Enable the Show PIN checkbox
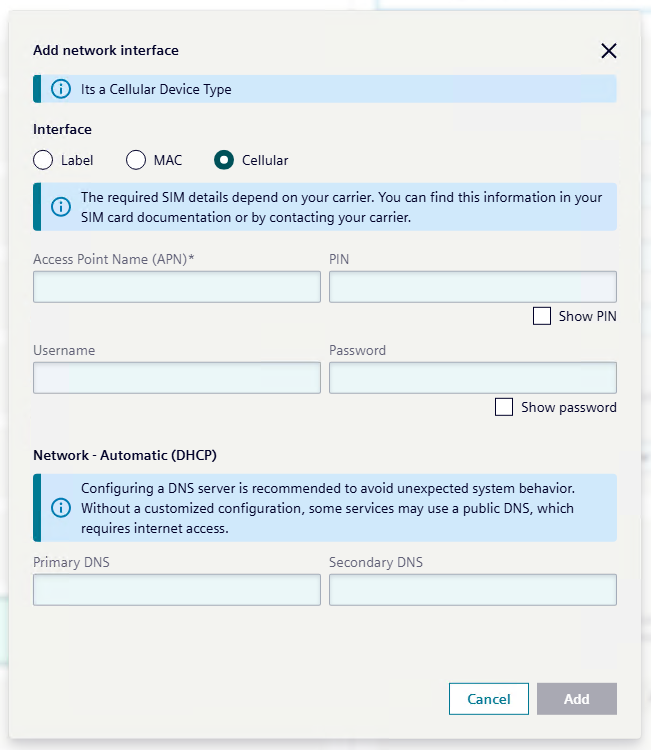The image size is (651, 750). coord(542,316)
